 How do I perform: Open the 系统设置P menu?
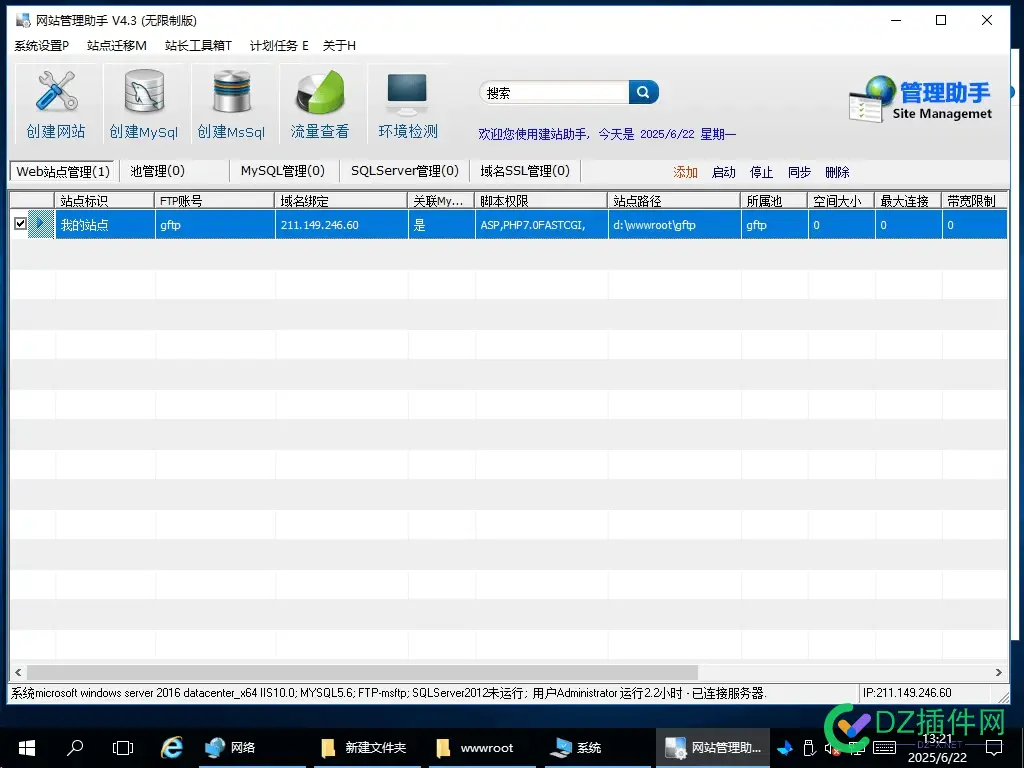[x=40, y=45]
